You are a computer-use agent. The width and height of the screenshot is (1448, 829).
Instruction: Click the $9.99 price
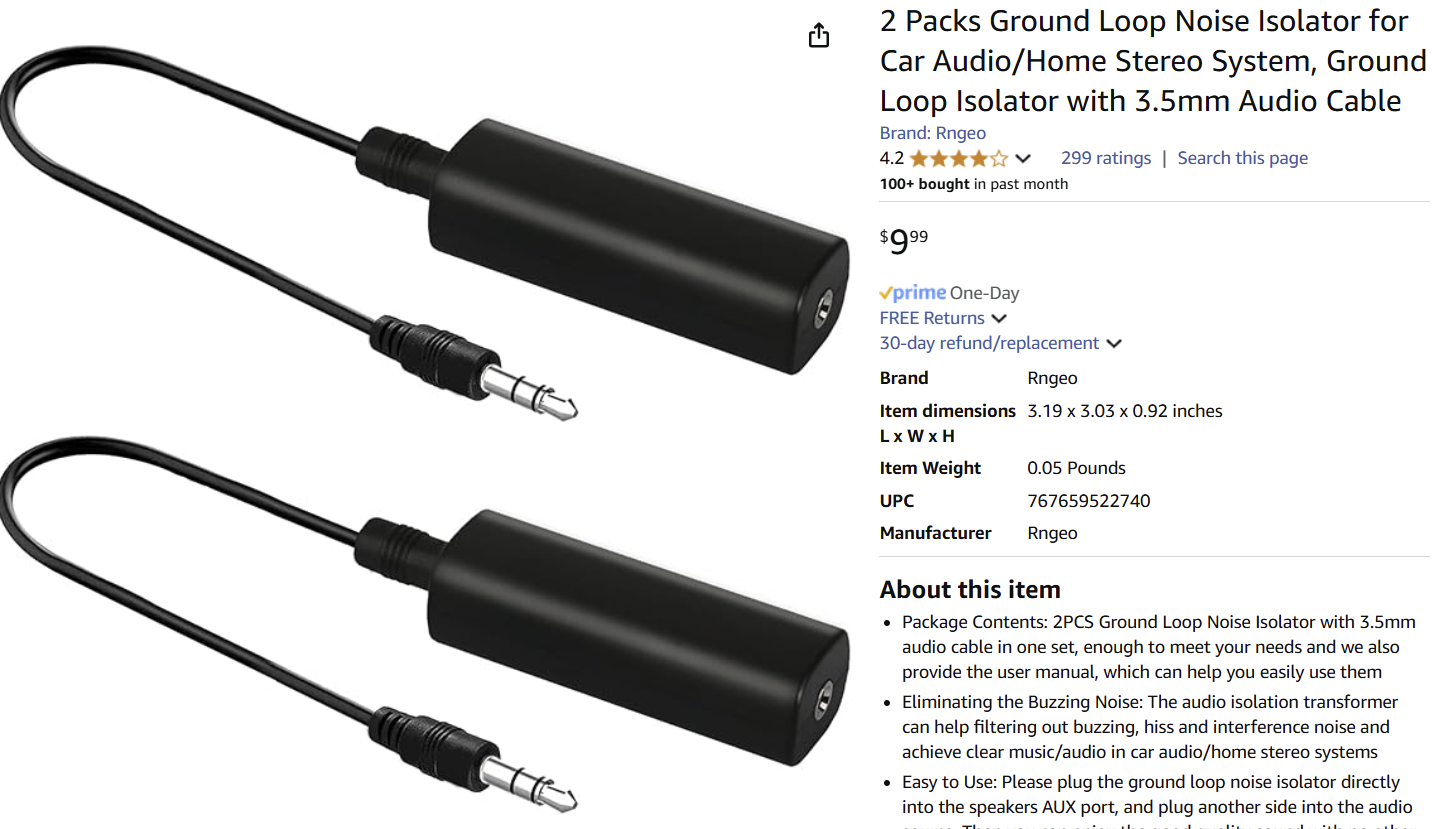904,242
